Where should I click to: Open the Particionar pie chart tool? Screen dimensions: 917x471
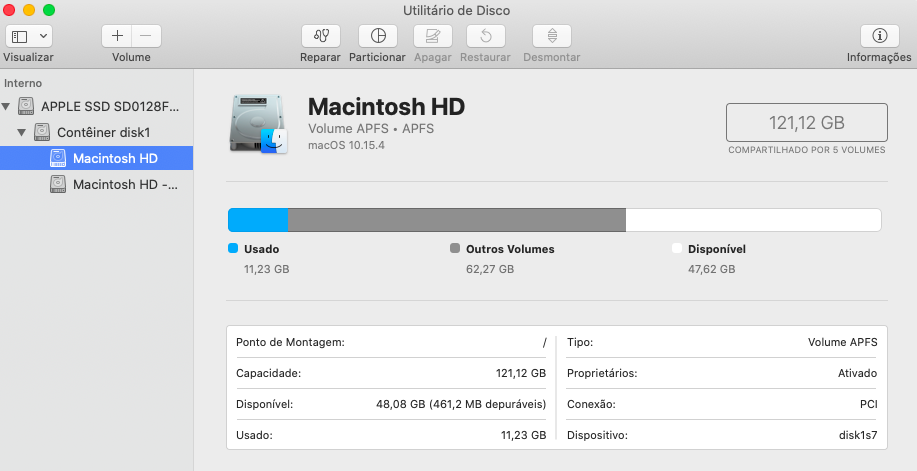377,36
